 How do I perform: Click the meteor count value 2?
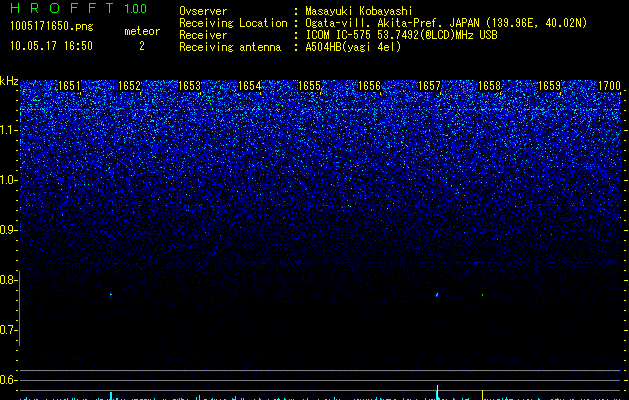[142, 46]
